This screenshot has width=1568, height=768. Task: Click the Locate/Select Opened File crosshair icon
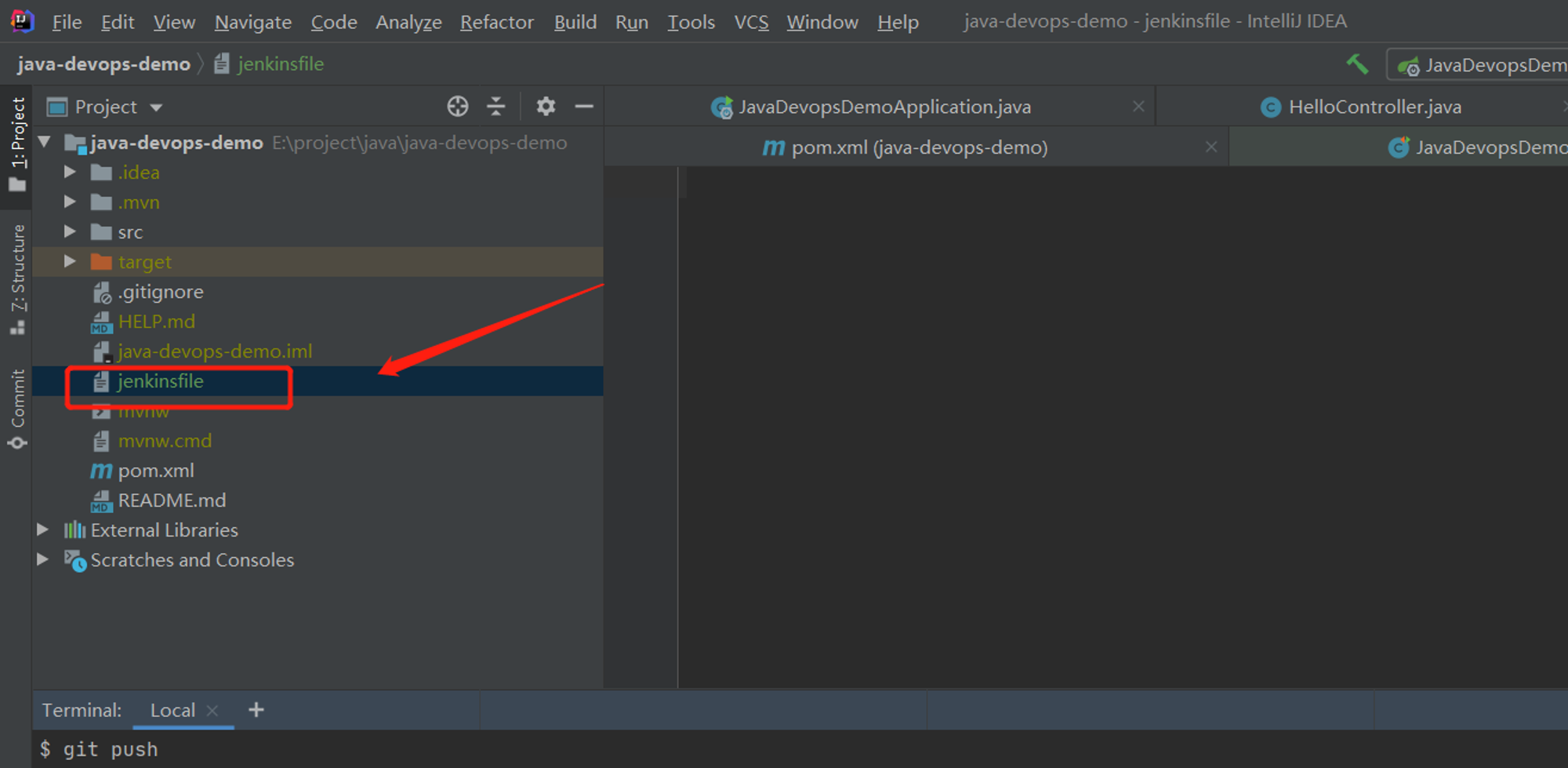(458, 106)
